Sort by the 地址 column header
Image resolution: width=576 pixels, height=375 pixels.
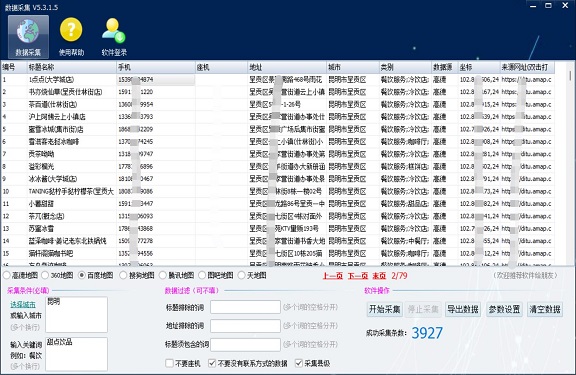tap(287, 67)
